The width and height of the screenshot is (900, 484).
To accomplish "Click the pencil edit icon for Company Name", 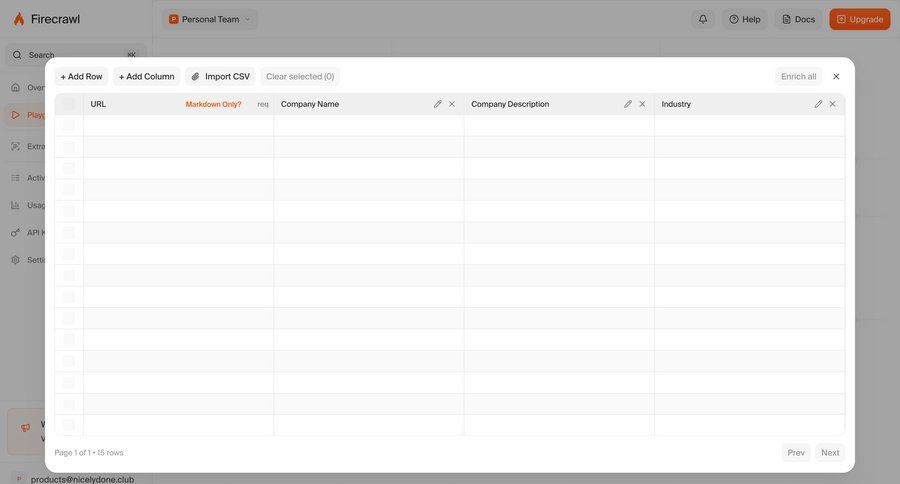I will (x=437, y=104).
